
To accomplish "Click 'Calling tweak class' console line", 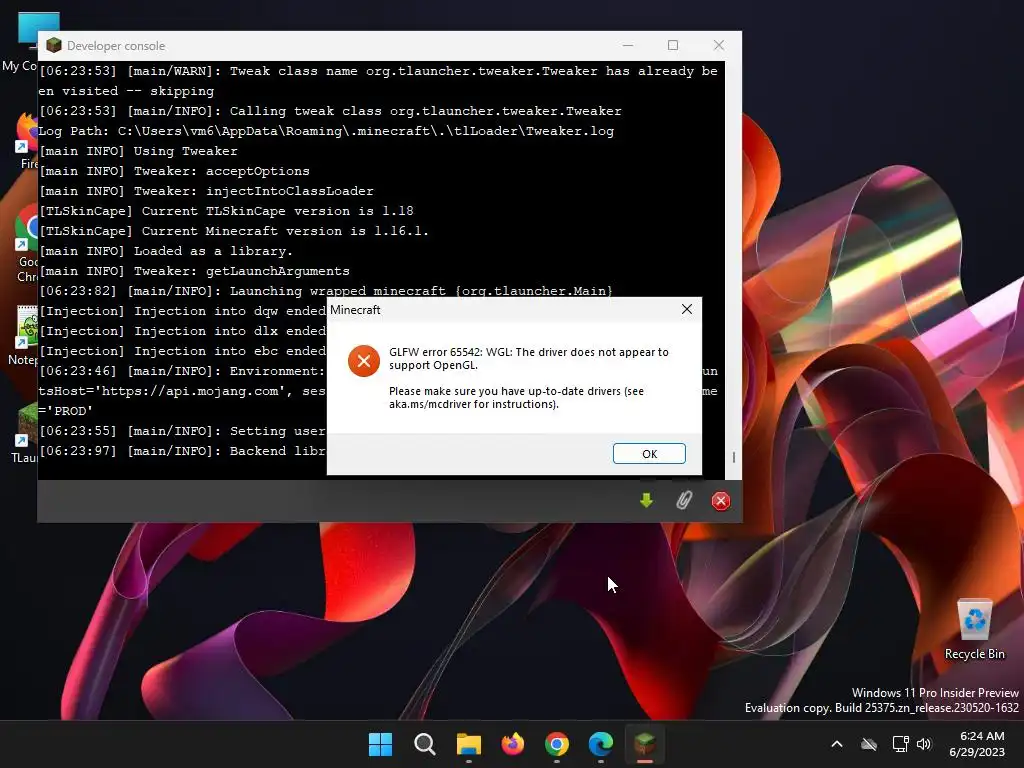I will click(330, 110).
